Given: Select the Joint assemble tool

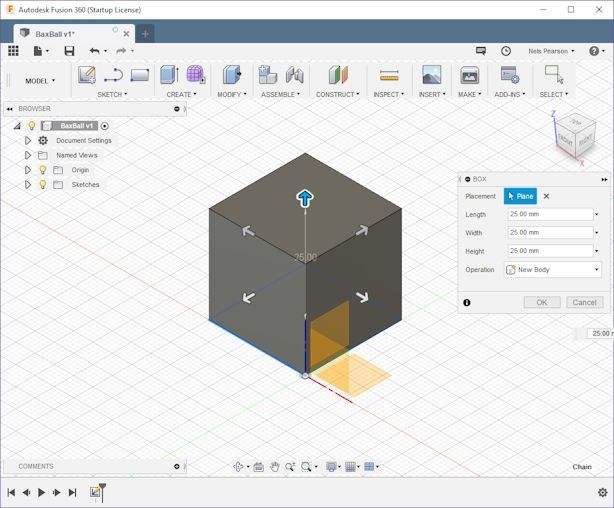Looking at the screenshot, I should 294,75.
